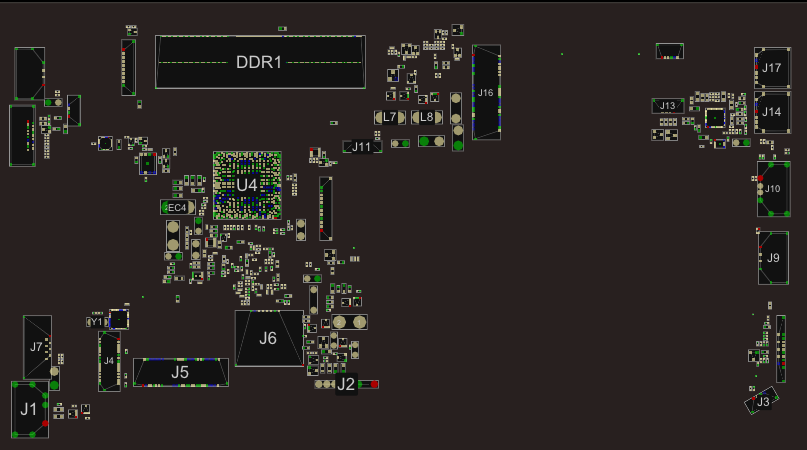Select the J1 connector
Image resolution: width=807 pixels, height=450 pixels.
(x=29, y=409)
